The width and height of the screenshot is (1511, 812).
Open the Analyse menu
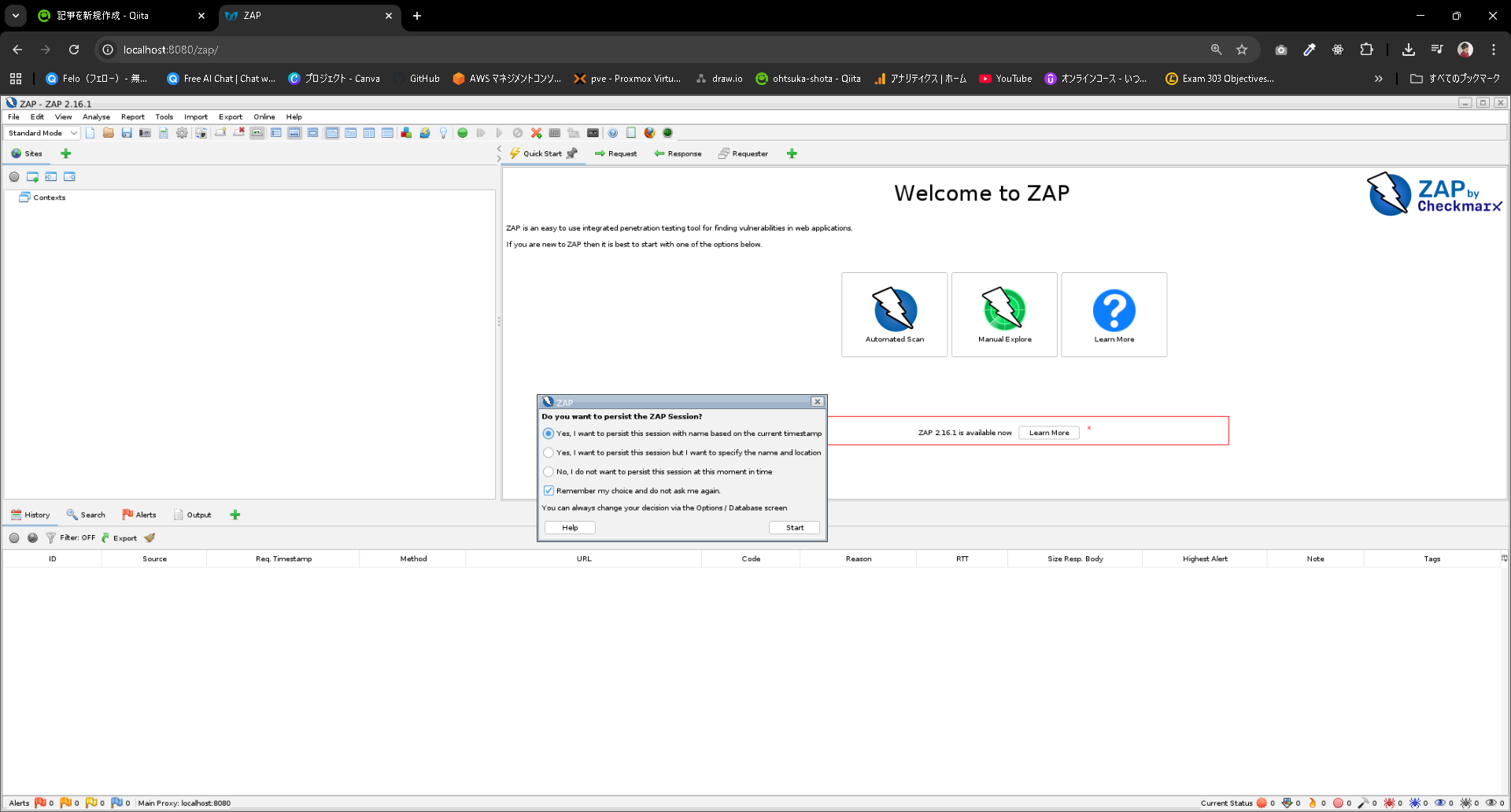pos(96,116)
